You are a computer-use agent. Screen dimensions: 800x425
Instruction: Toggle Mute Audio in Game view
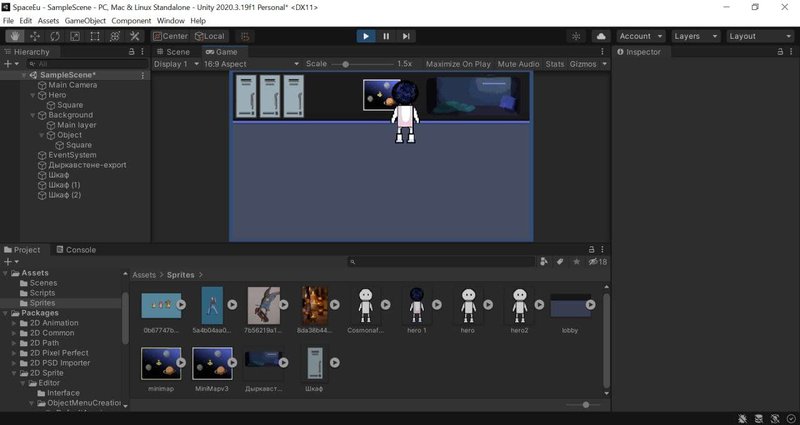(518, 64)
